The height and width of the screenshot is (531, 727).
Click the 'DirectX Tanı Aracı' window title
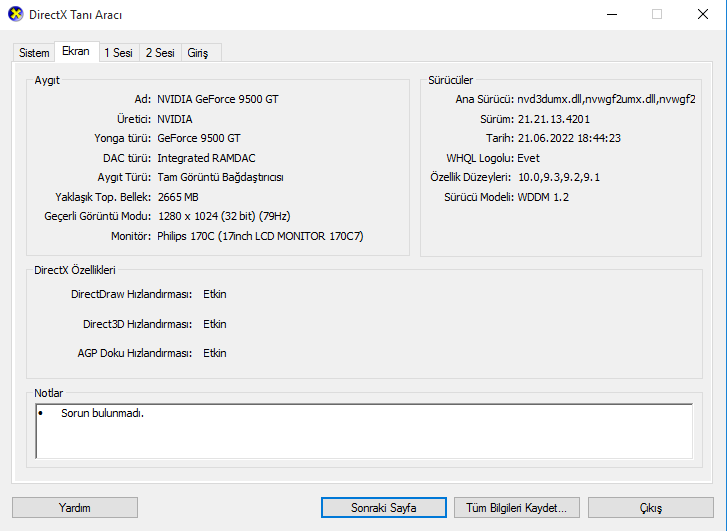[76, 15]
